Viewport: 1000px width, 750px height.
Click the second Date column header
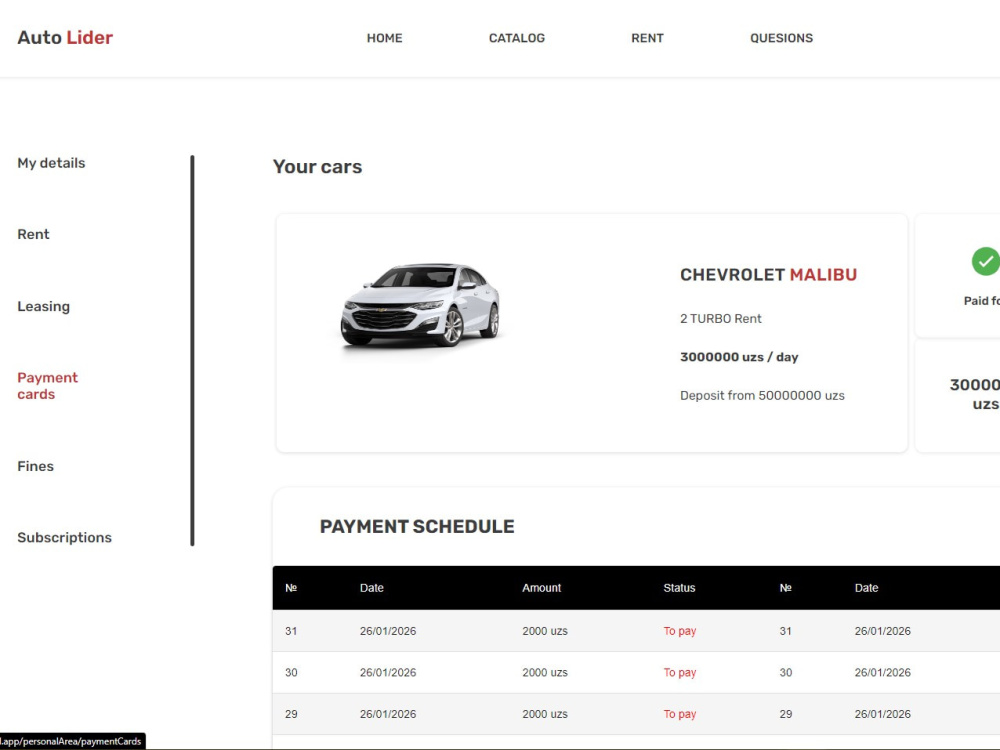(x=866, y=588)
